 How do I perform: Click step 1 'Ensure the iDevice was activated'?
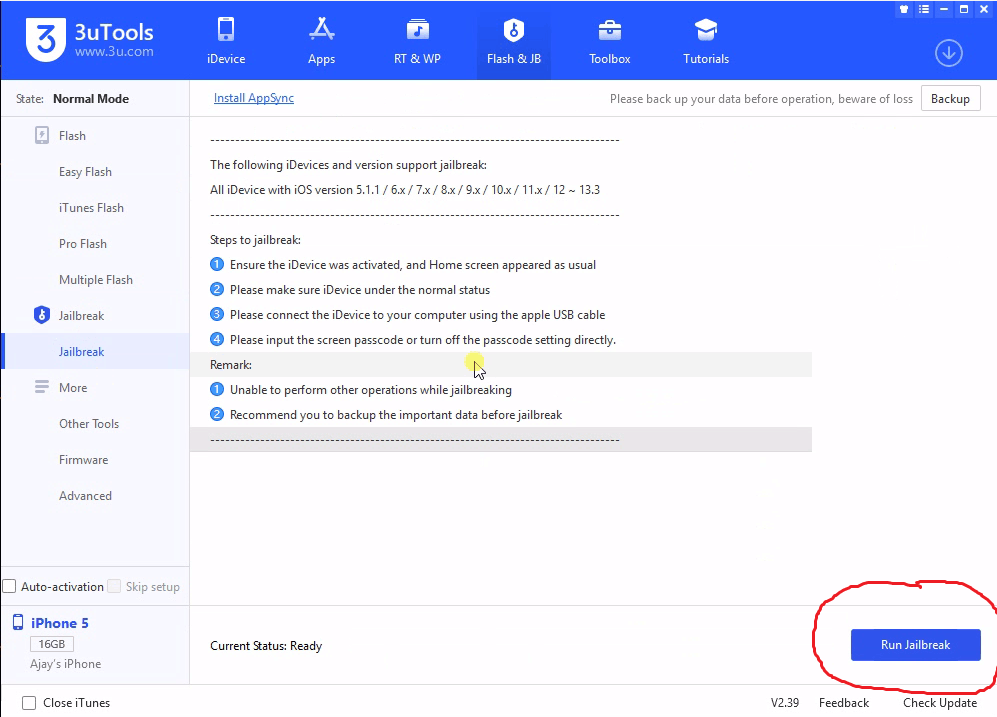pos(413,264)
